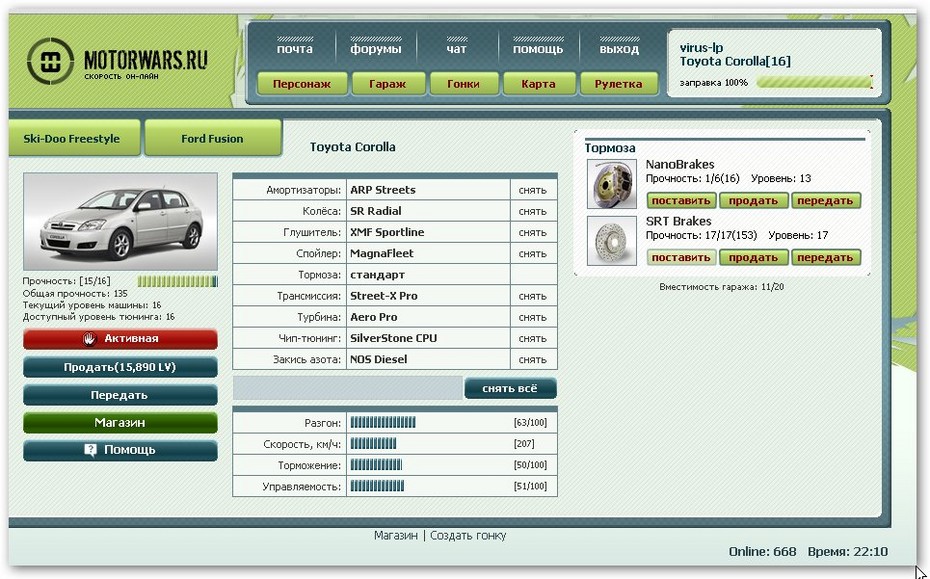Select the Toyota Corolla tab title
Viewport: 930px width, 579px height.
(352, 147)
